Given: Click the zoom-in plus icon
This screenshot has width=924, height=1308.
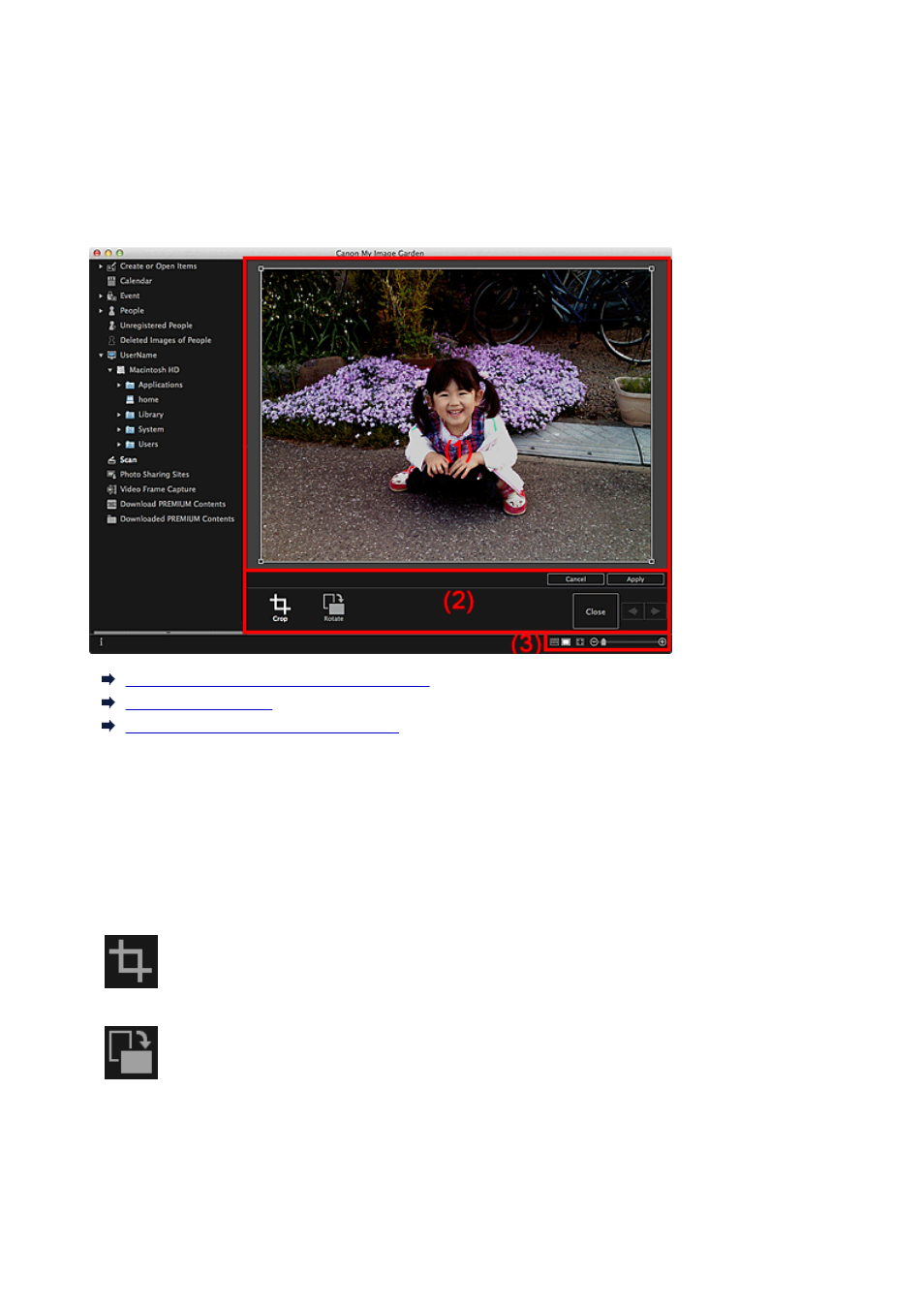Looking at the screenshot, I should click(x=662, y=642).
